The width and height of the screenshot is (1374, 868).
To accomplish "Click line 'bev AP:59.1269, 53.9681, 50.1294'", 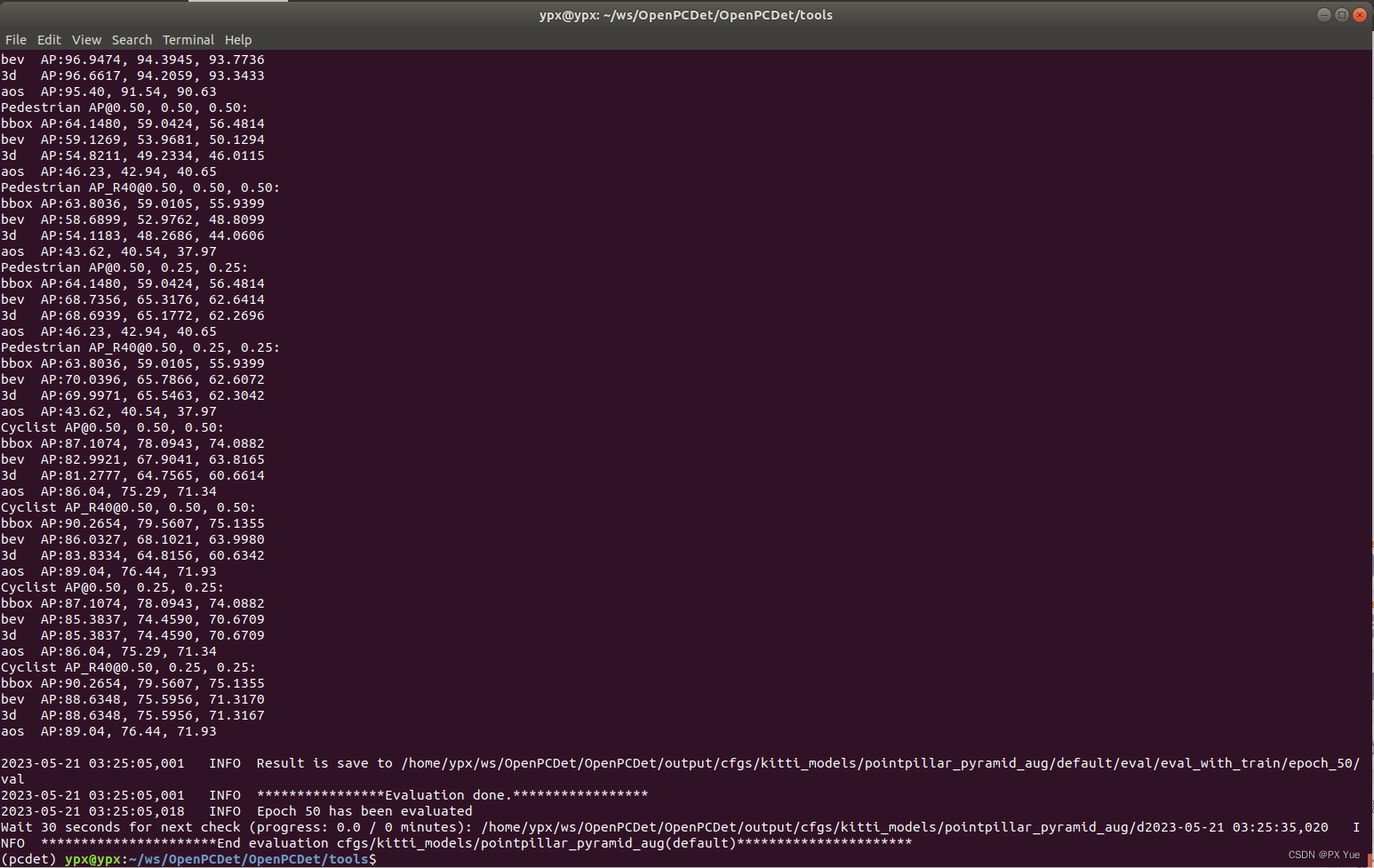I will tap(132, 139).
